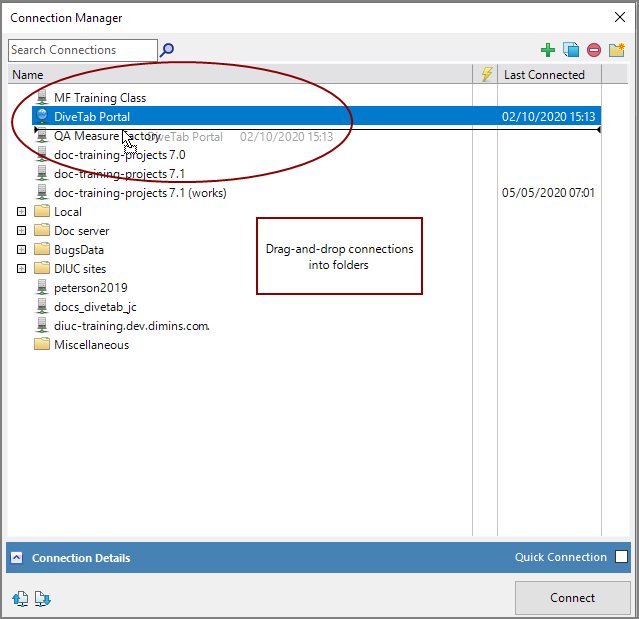Click the Miscellaneous folder icon
The width and height of the screenshot is (639, 619).
tap(42, 344)
